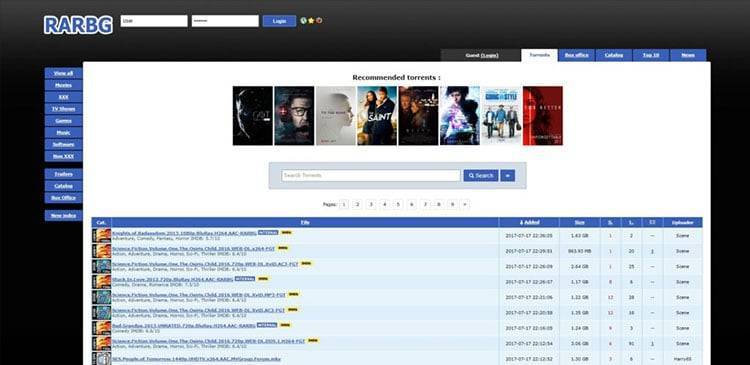This screenshot has width=750, height=365.
Task: Open category icon of Knights of Badassdom row
Action: [101, 235]
